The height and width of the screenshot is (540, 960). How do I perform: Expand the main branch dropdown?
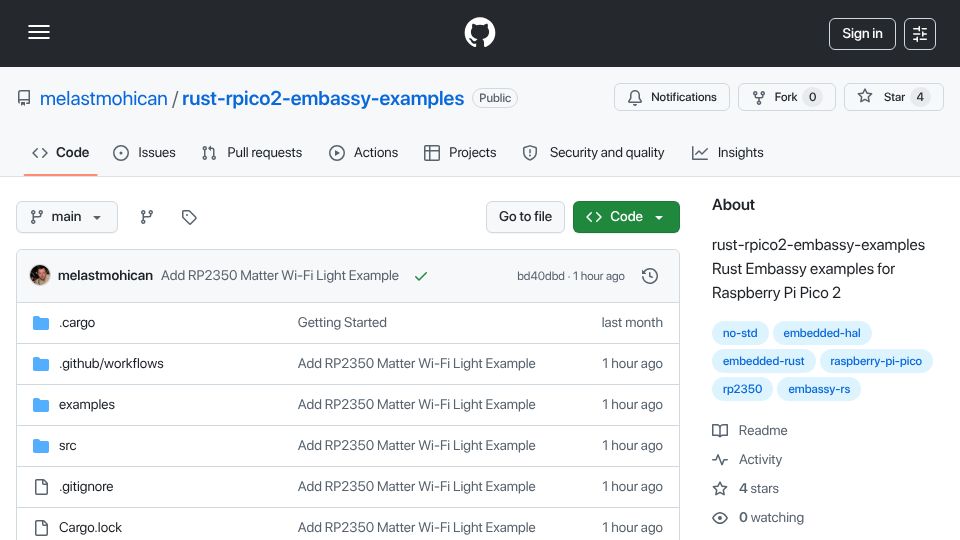pos(67,217)
